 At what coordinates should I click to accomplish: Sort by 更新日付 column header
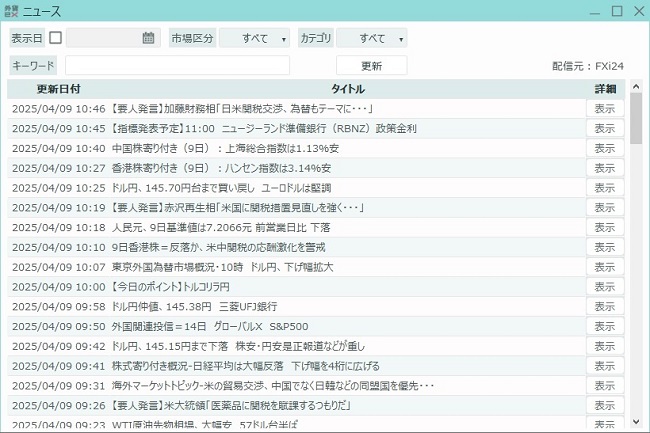coord(58,89)
